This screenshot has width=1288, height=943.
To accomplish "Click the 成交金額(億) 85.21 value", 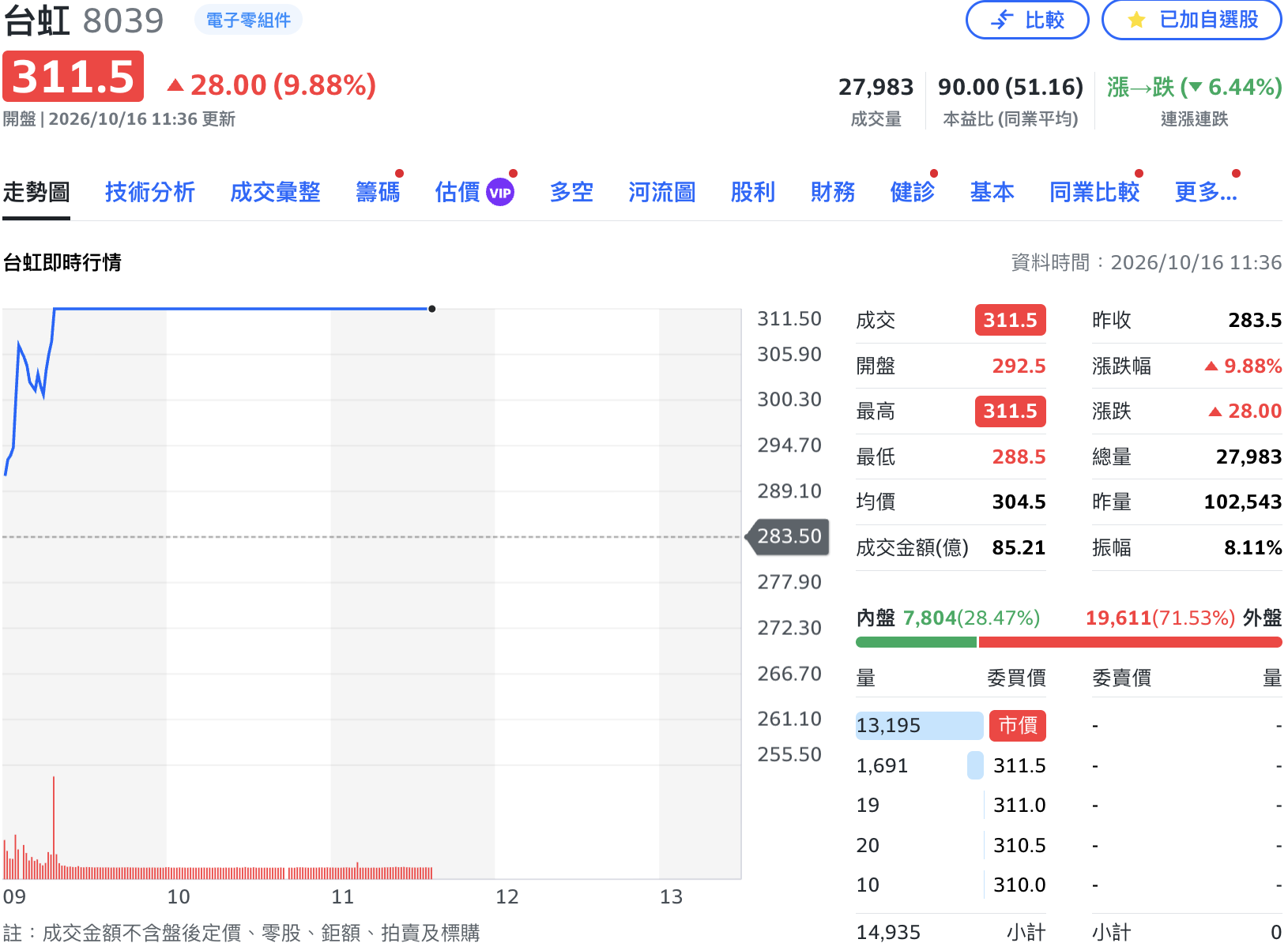I will (x=1019, y=547).
